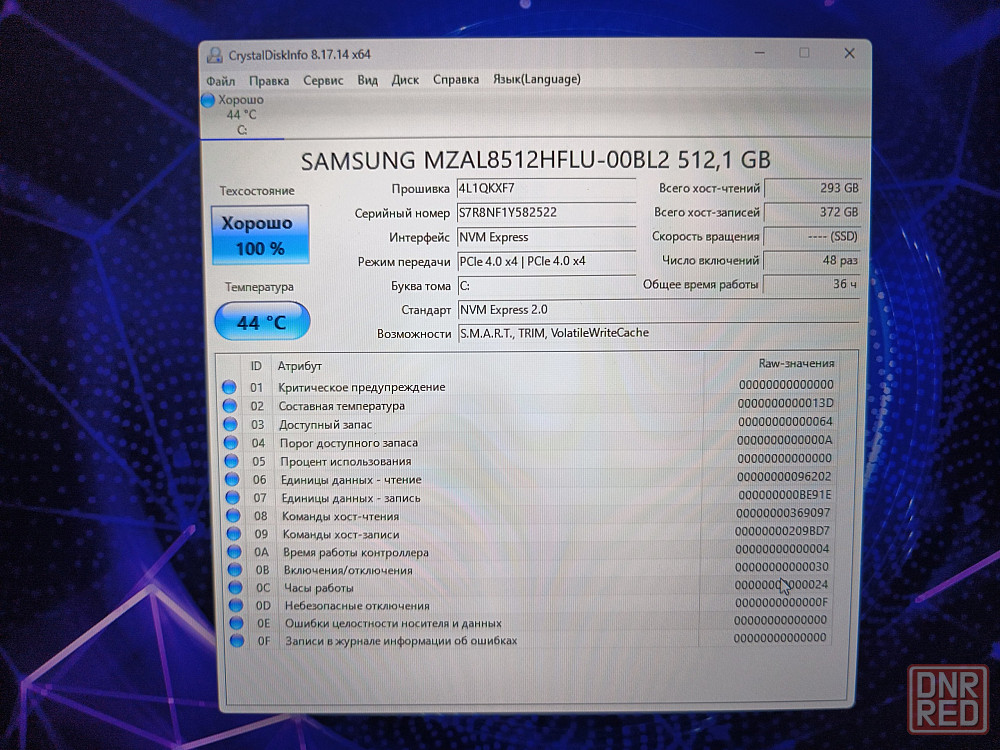
Task: Click the Хорошо 100 % health status button
Action: [x=258, y=235]
